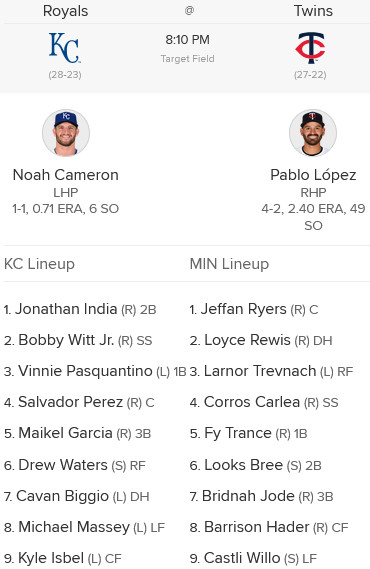Open Noah Cameron's headshot photo
370x569 pixels.
tap(66, 133)
